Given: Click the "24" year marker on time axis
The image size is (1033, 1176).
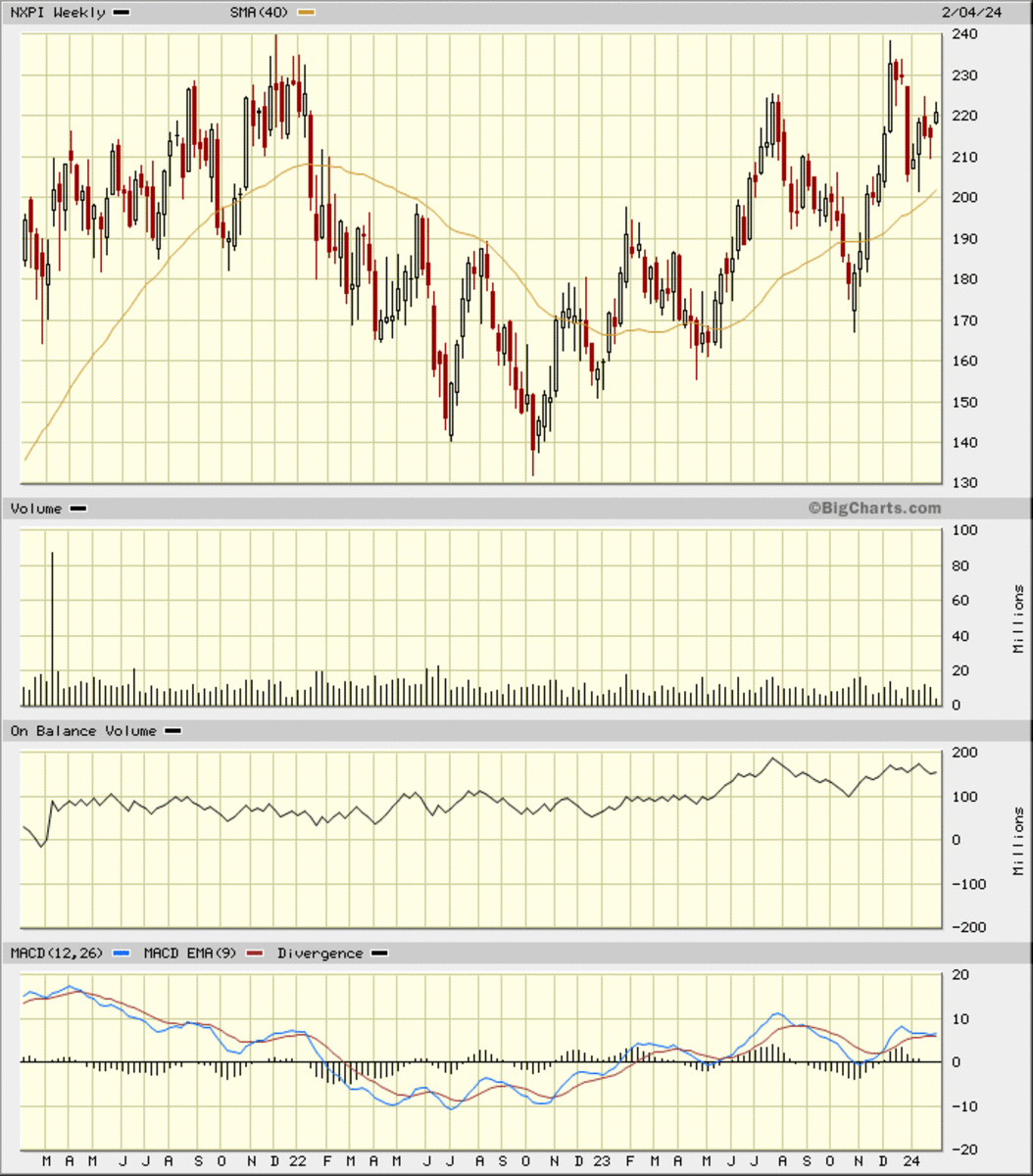Looking at the screenshot, I should 911,1160.
